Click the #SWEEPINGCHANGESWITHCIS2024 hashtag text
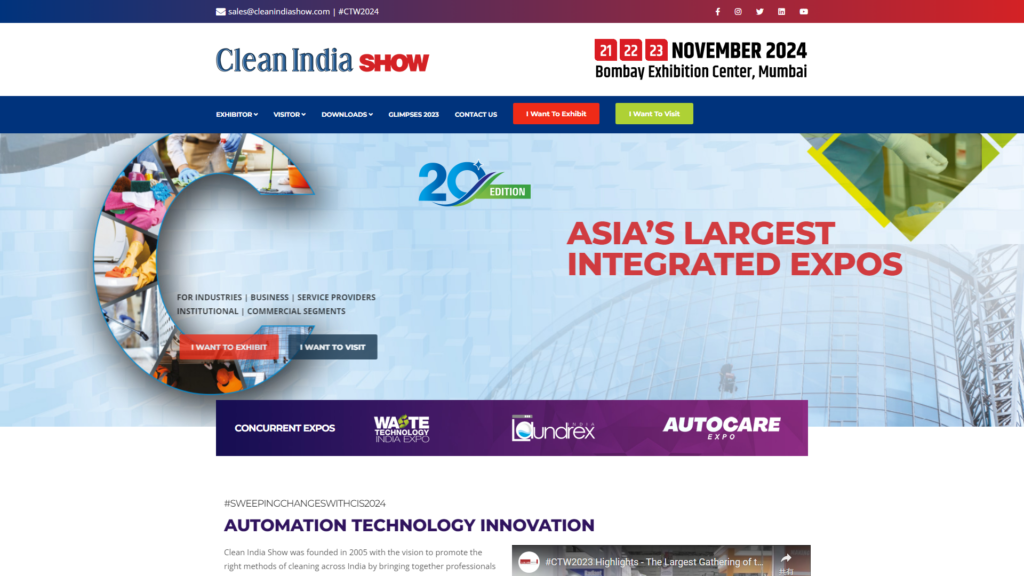 pos(304,504)
